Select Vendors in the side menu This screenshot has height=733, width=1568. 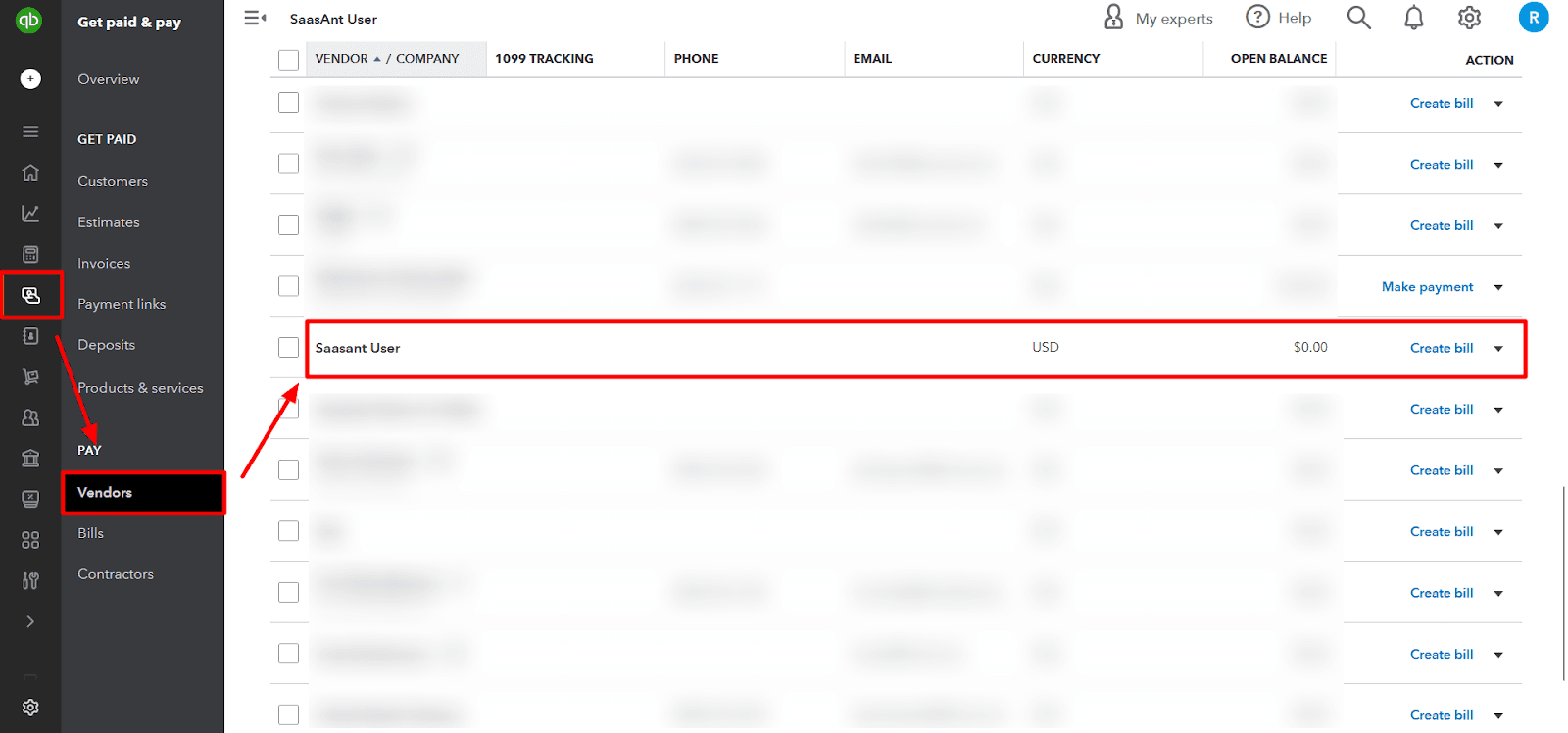pyautogui.click(x=143, y=493)
